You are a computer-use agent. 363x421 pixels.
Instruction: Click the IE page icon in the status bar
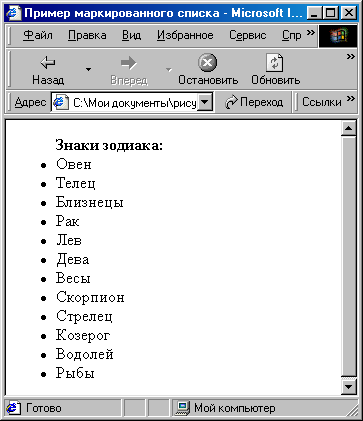coord(13,408)
